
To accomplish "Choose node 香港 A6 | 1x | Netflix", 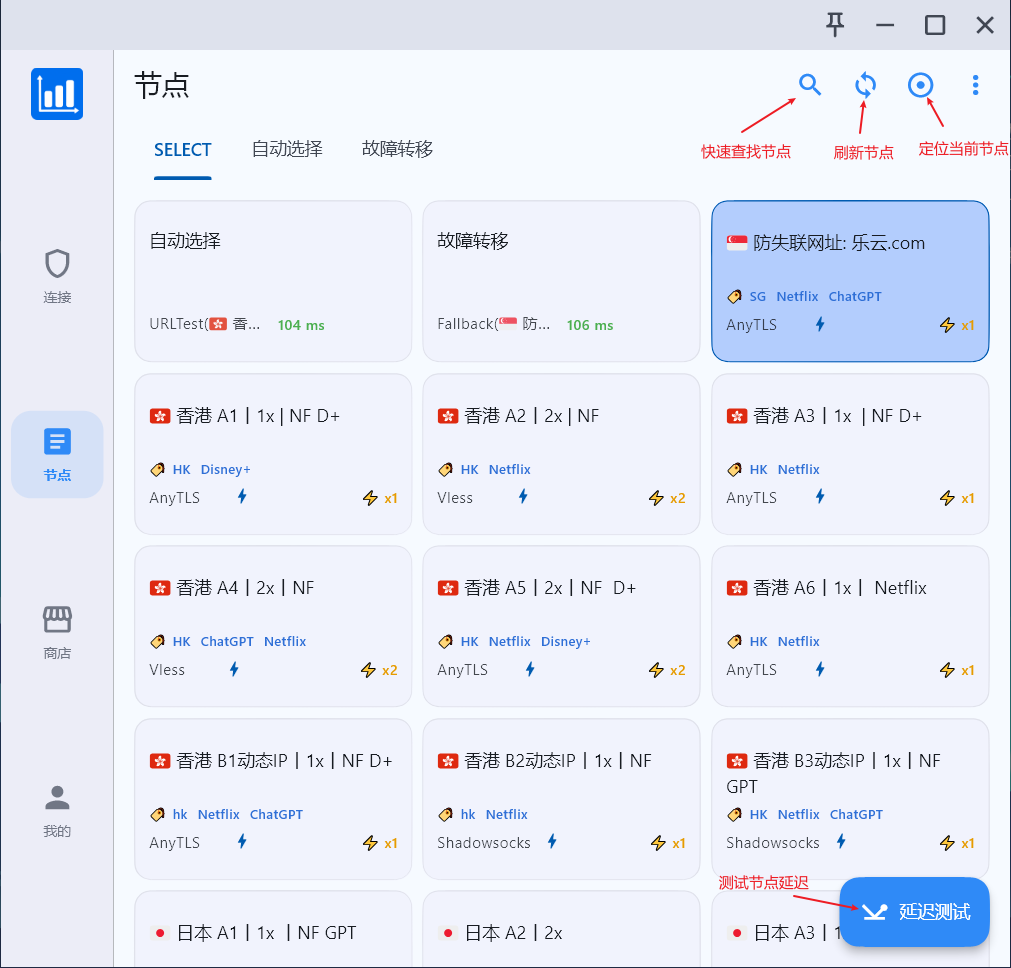I will point(850,626).
